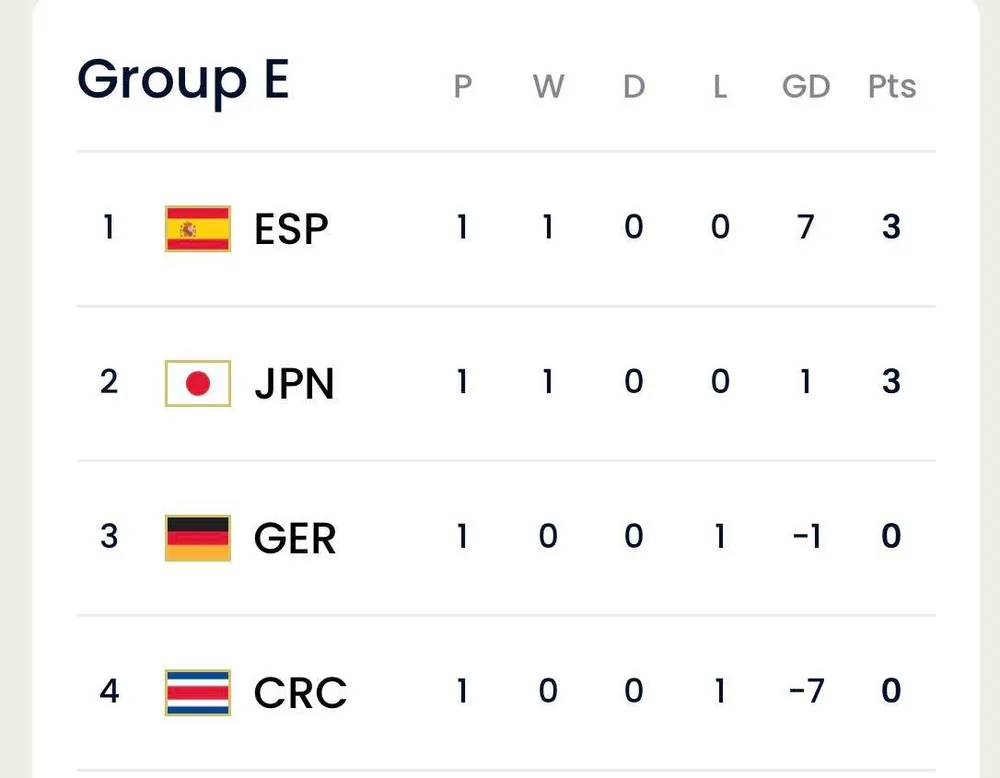Click the Pts column header
Screen dimensions: 1000x778
point(892,87)
